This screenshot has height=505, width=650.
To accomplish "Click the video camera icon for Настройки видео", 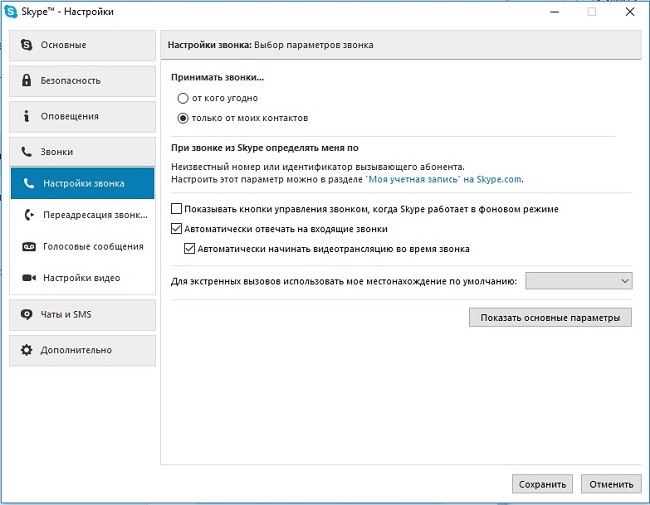I will coord(29,278).
